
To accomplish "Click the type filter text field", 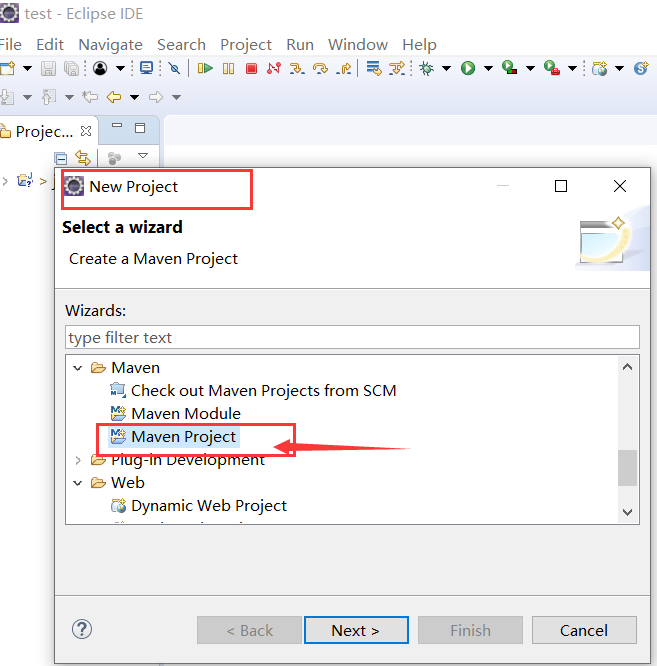I will 352,338.
